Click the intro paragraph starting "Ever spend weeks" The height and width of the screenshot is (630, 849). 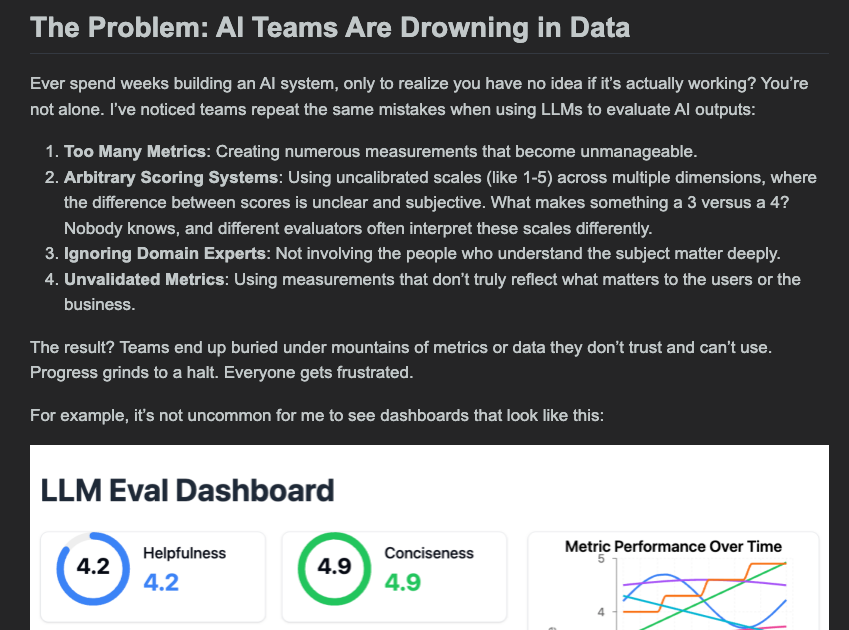(x=419, y=96)
